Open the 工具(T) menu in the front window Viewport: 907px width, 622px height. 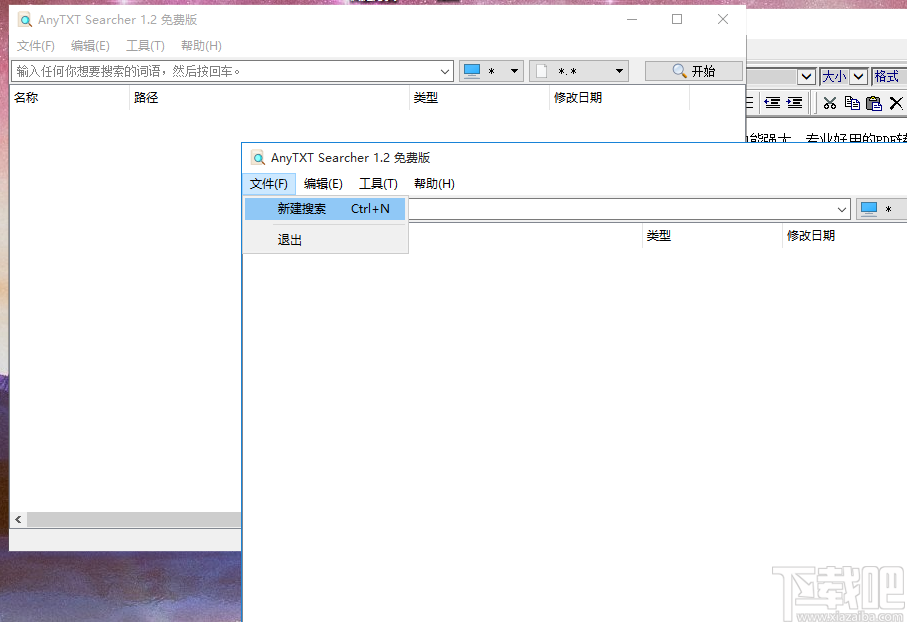(378, 184)
